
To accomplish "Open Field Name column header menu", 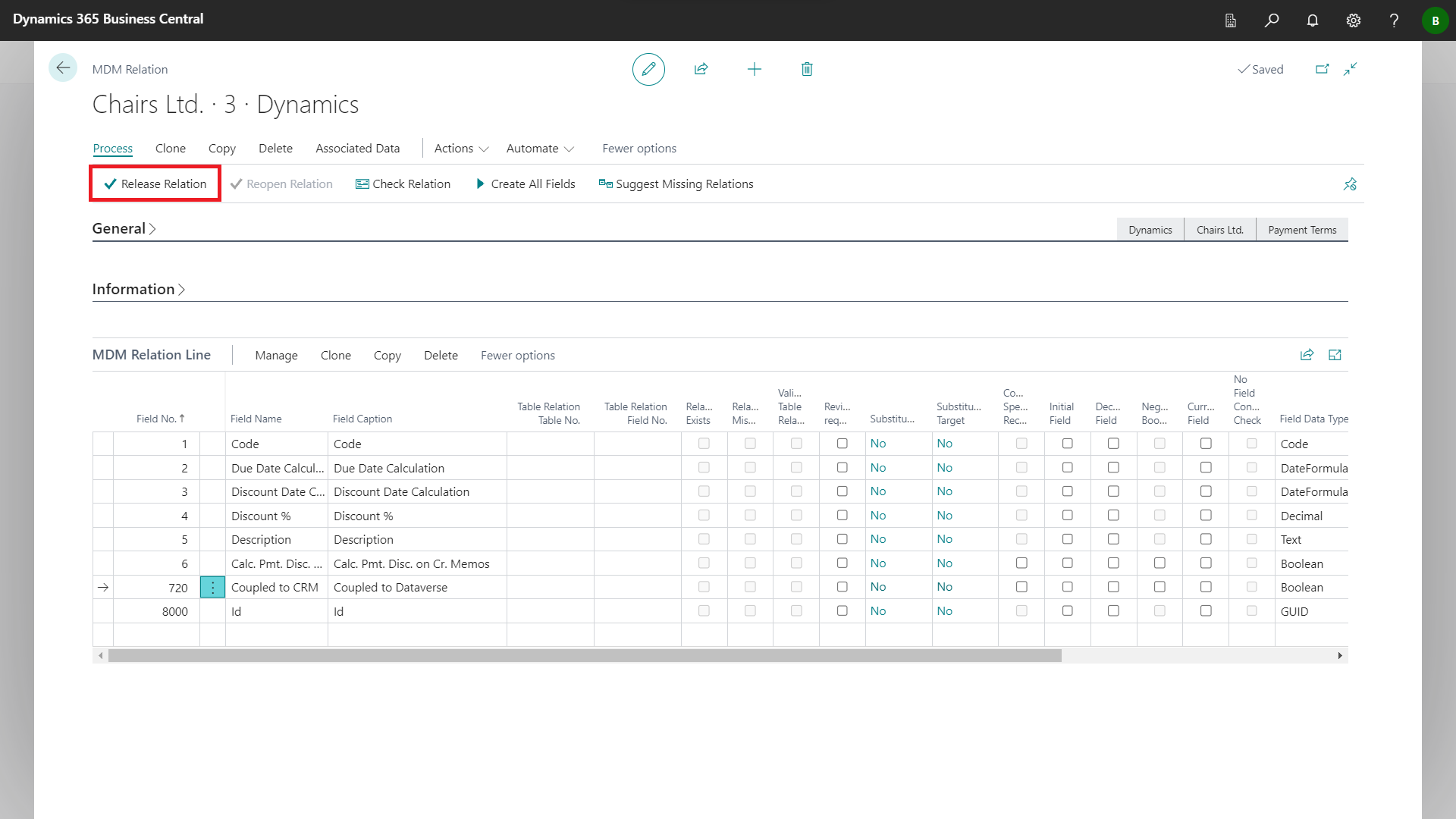I will click(256, 419).
